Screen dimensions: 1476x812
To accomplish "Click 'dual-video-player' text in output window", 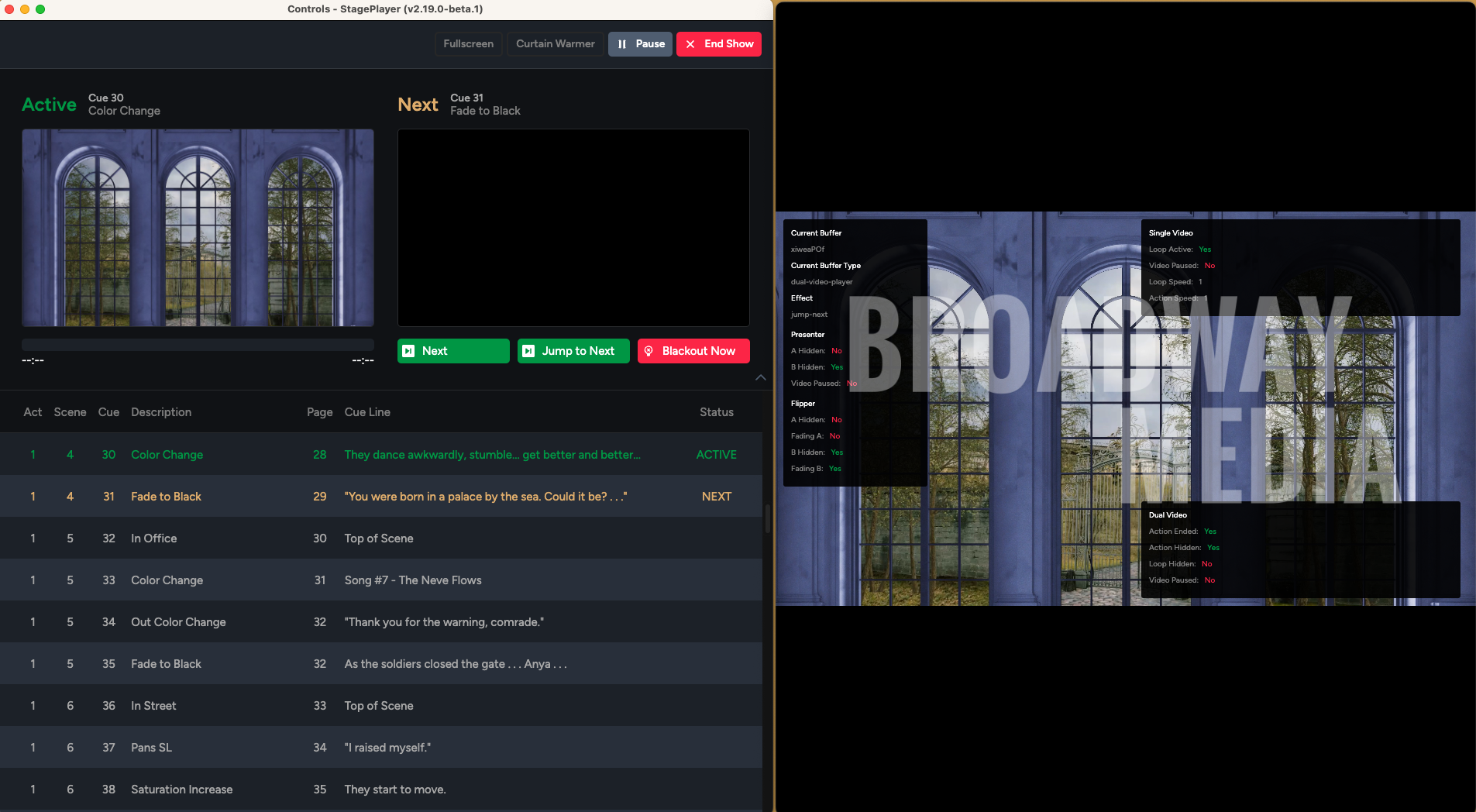I will tap(821, 282).
